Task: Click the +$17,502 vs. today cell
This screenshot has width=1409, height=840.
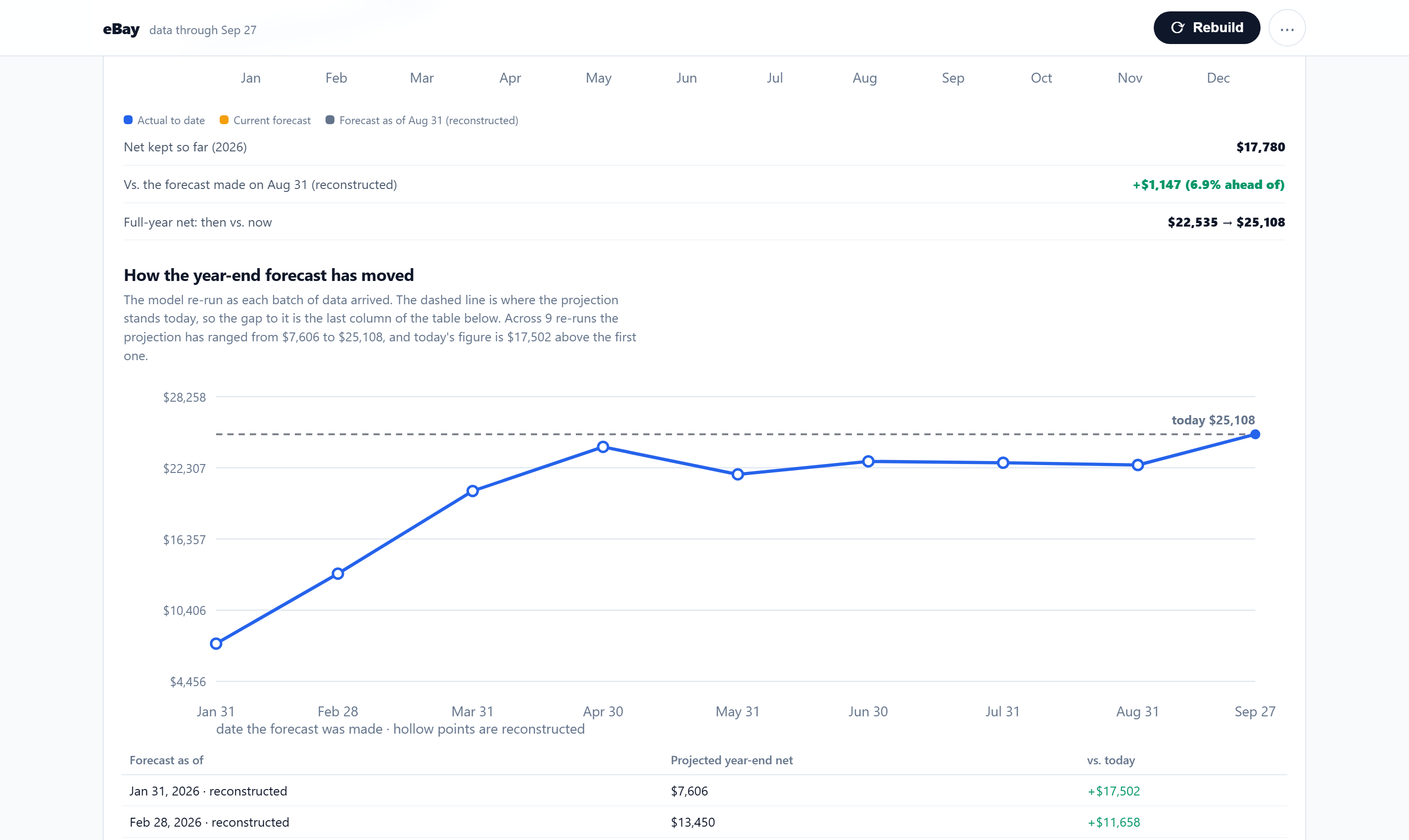Action: [1114, 791]
